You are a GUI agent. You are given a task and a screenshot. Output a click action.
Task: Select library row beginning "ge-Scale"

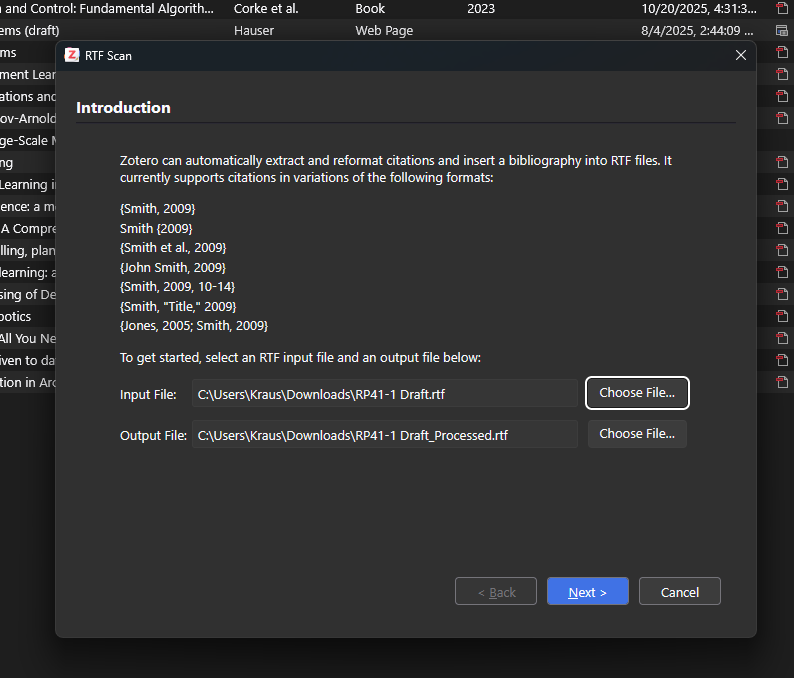coord(28,140)
